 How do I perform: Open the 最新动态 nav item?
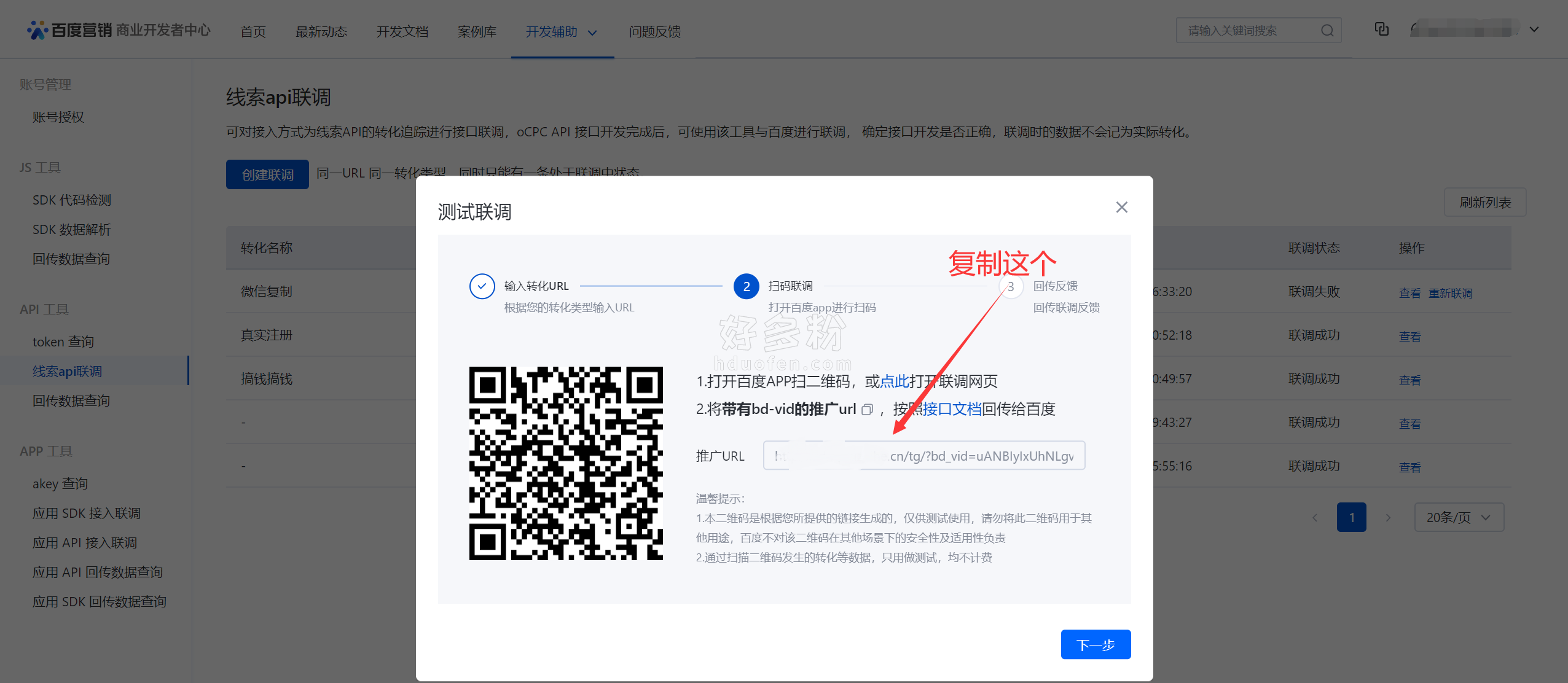click(321, 32)
